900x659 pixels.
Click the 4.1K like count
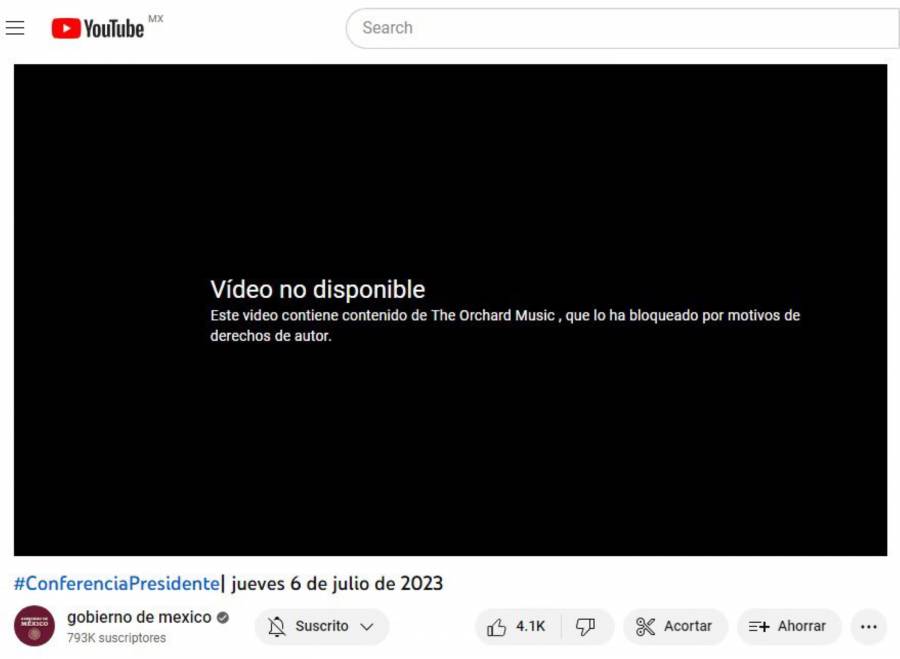(530, 626)
